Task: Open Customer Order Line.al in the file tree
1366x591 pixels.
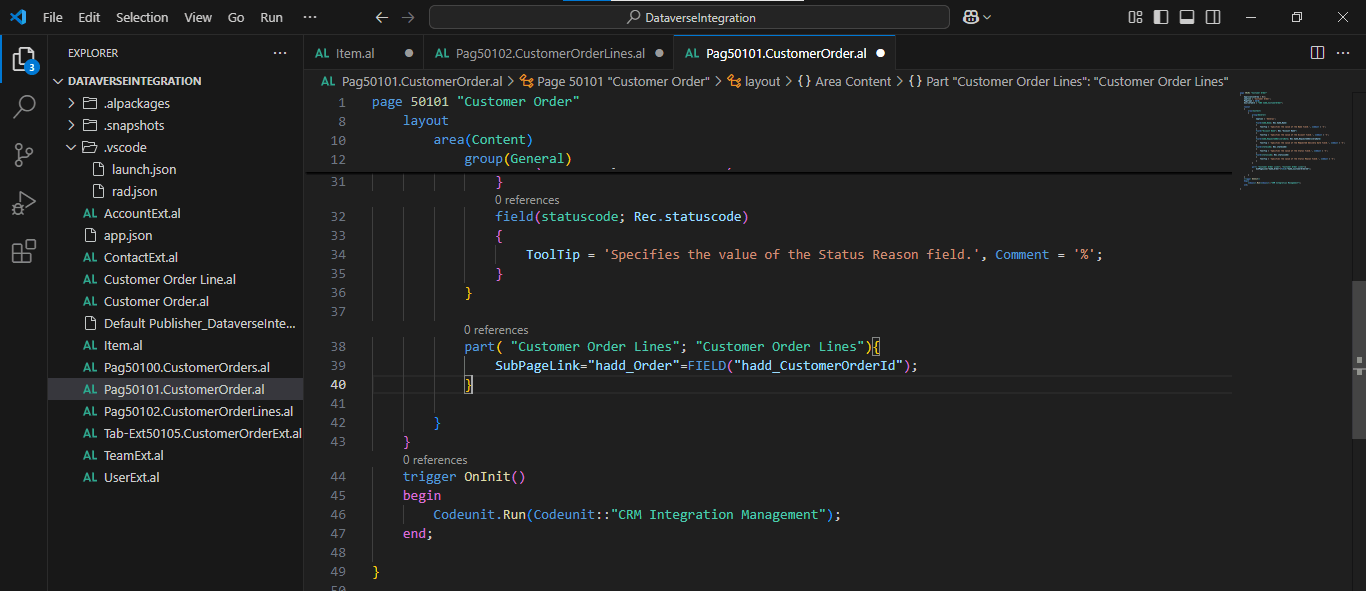Action: (x=170, y=279)
